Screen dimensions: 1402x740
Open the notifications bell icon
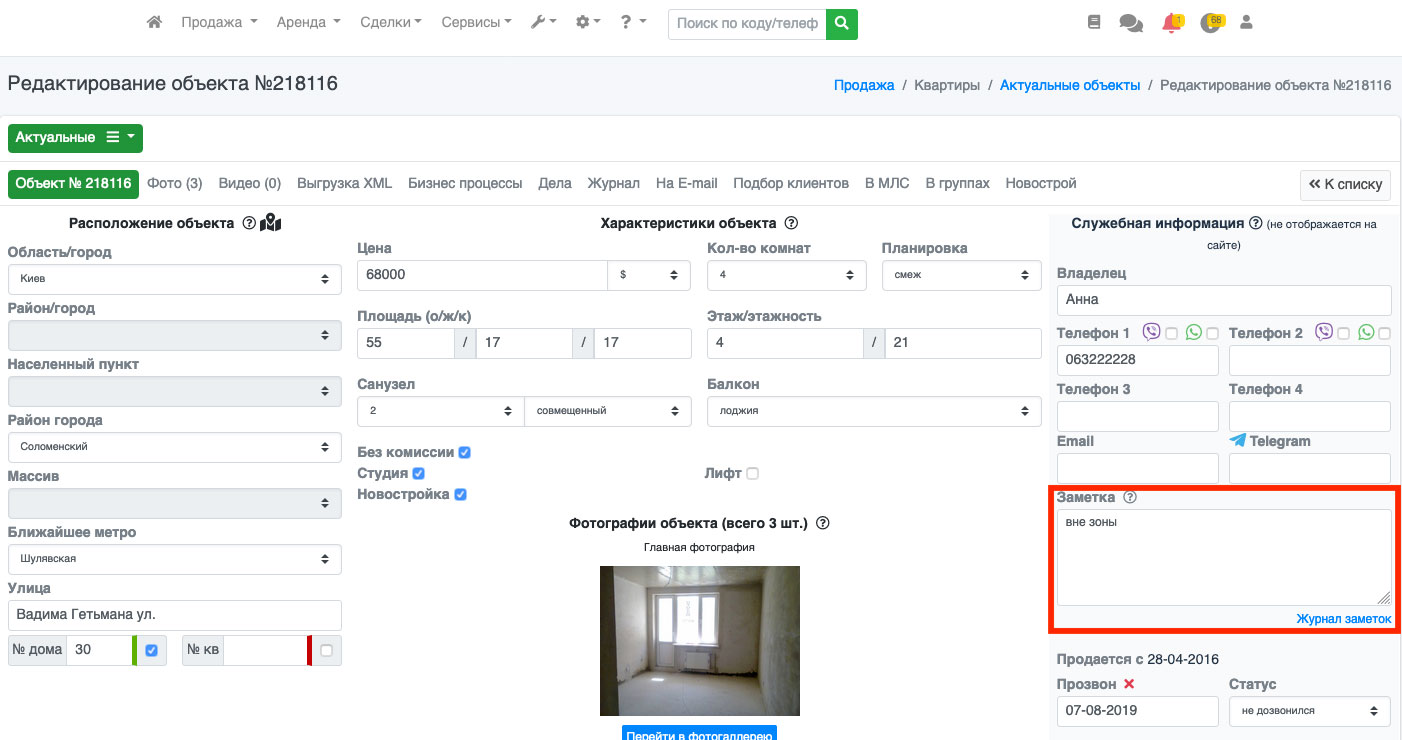tap(1171, 23)
